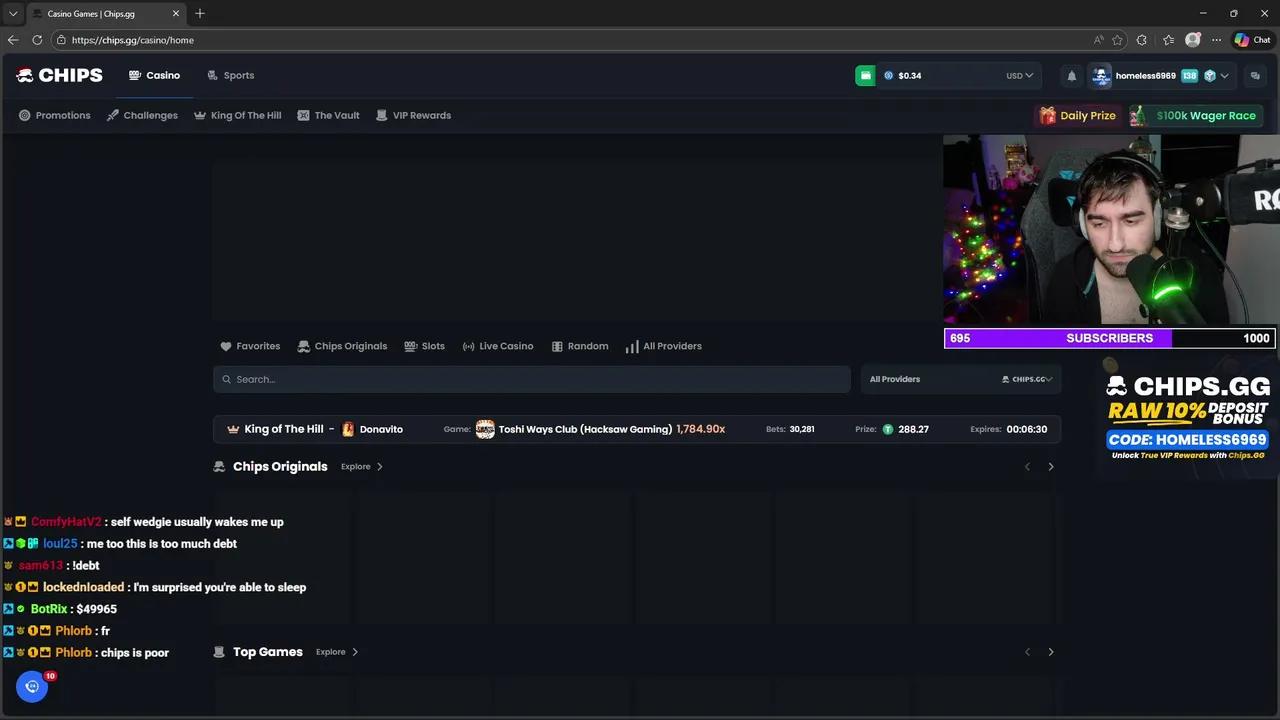Select the Live Casino game filter
This screenshot has height=720, width=1280.
click(498, 346)
